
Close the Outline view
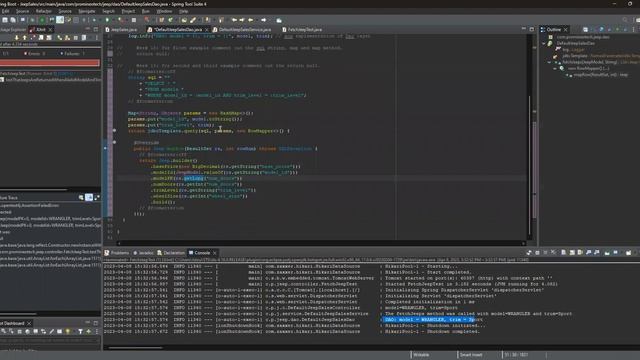click(566, 30)
